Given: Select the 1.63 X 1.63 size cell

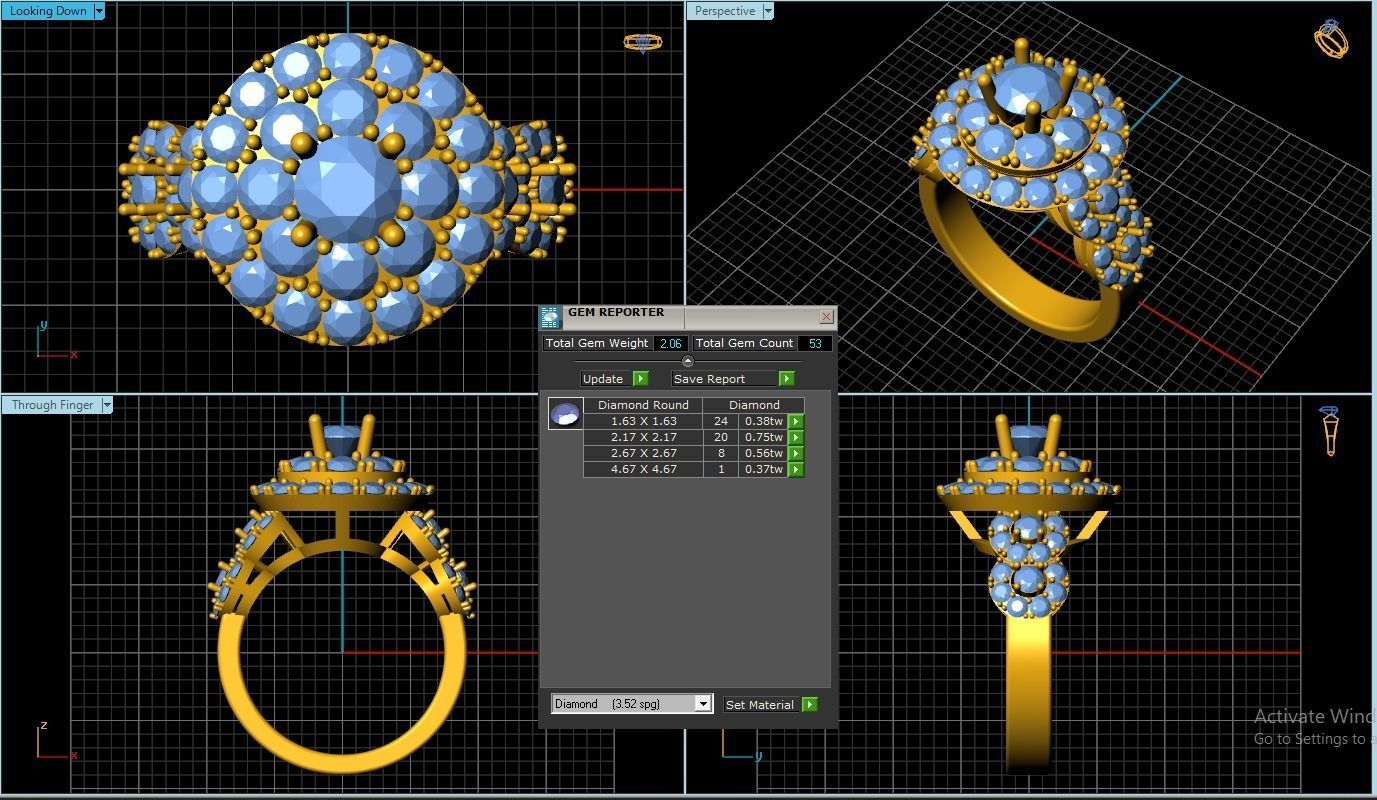Looking at the screenshot, I should click(x=643, y=421).
